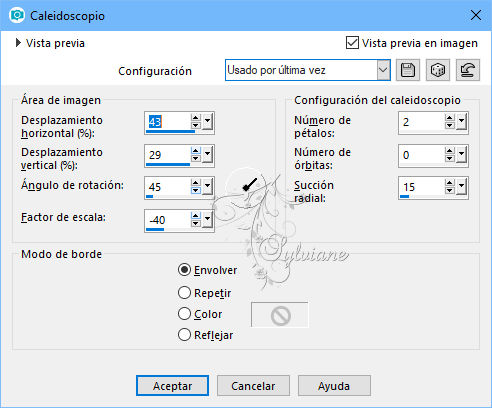The image size is (492, 408).
Task: Click the reset to default arrow icon
Action: tap(468, 70)
